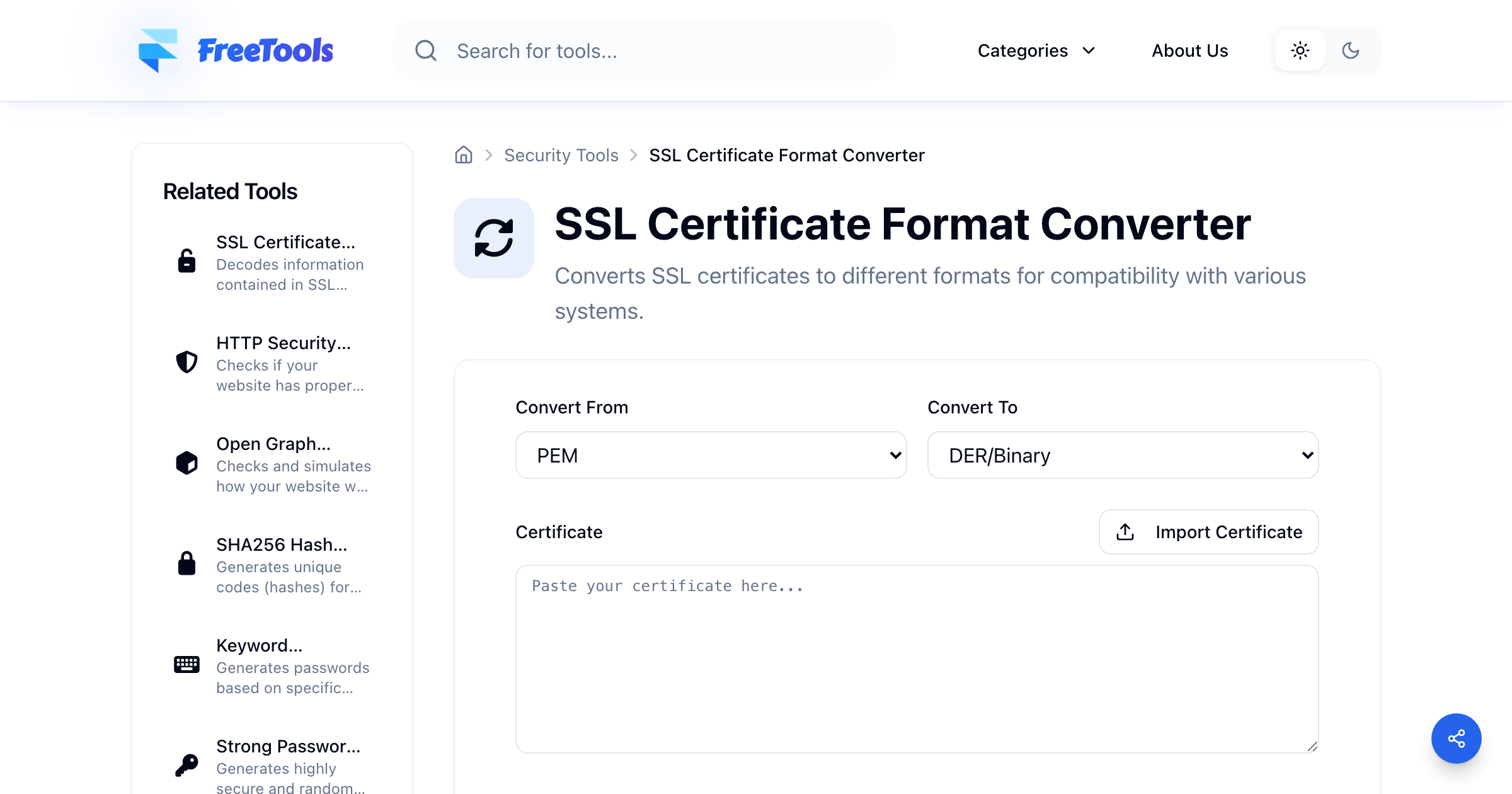Click the FreeTools wordmark text
The width and height of the screenshot is (1512, 794).
coord(265,50)
